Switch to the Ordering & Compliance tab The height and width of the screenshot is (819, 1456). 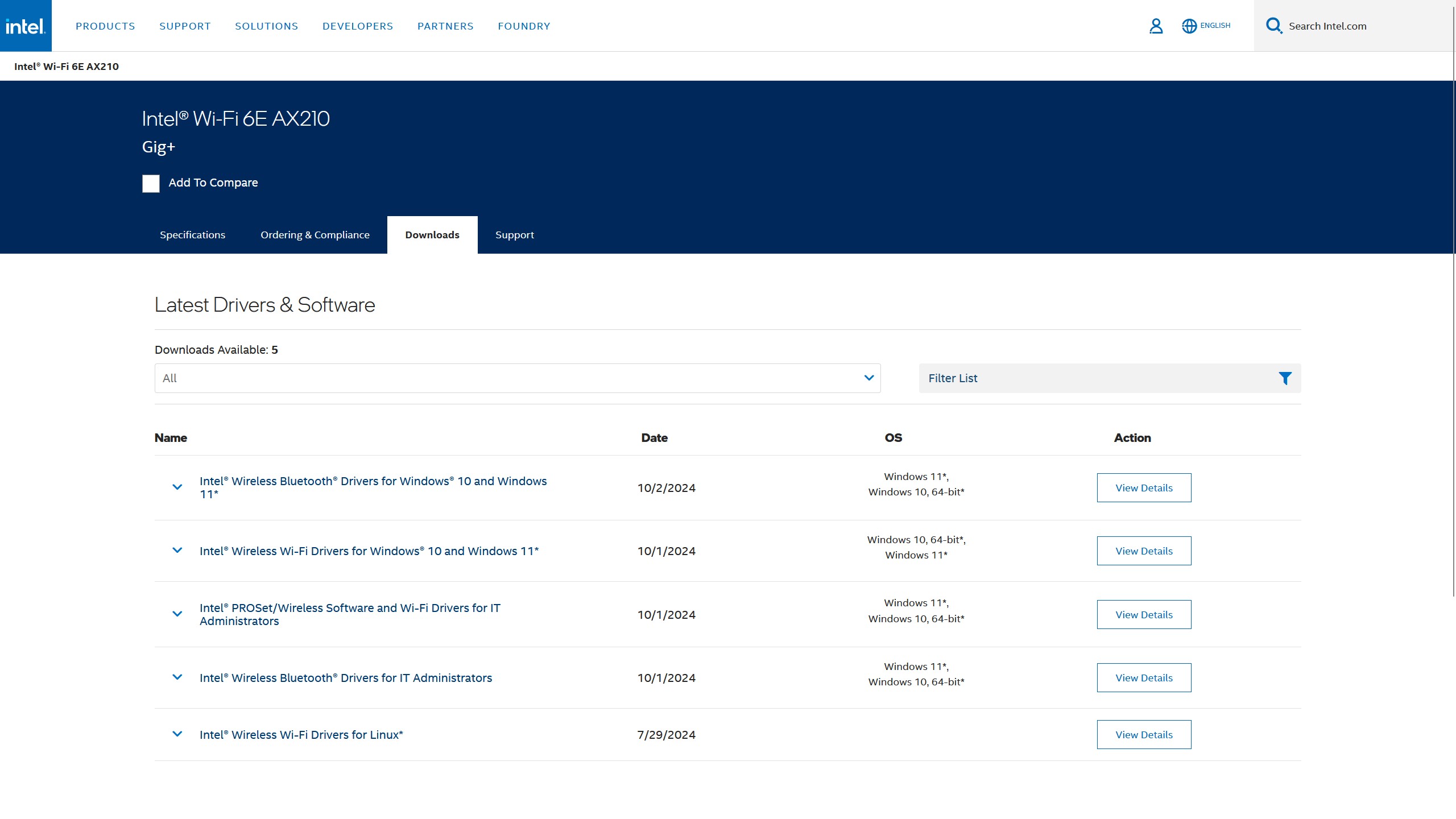315,235
